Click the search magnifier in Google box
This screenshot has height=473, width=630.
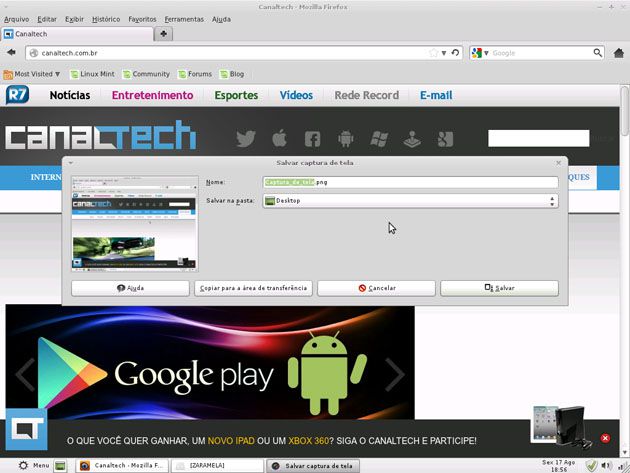pos(597,53)
